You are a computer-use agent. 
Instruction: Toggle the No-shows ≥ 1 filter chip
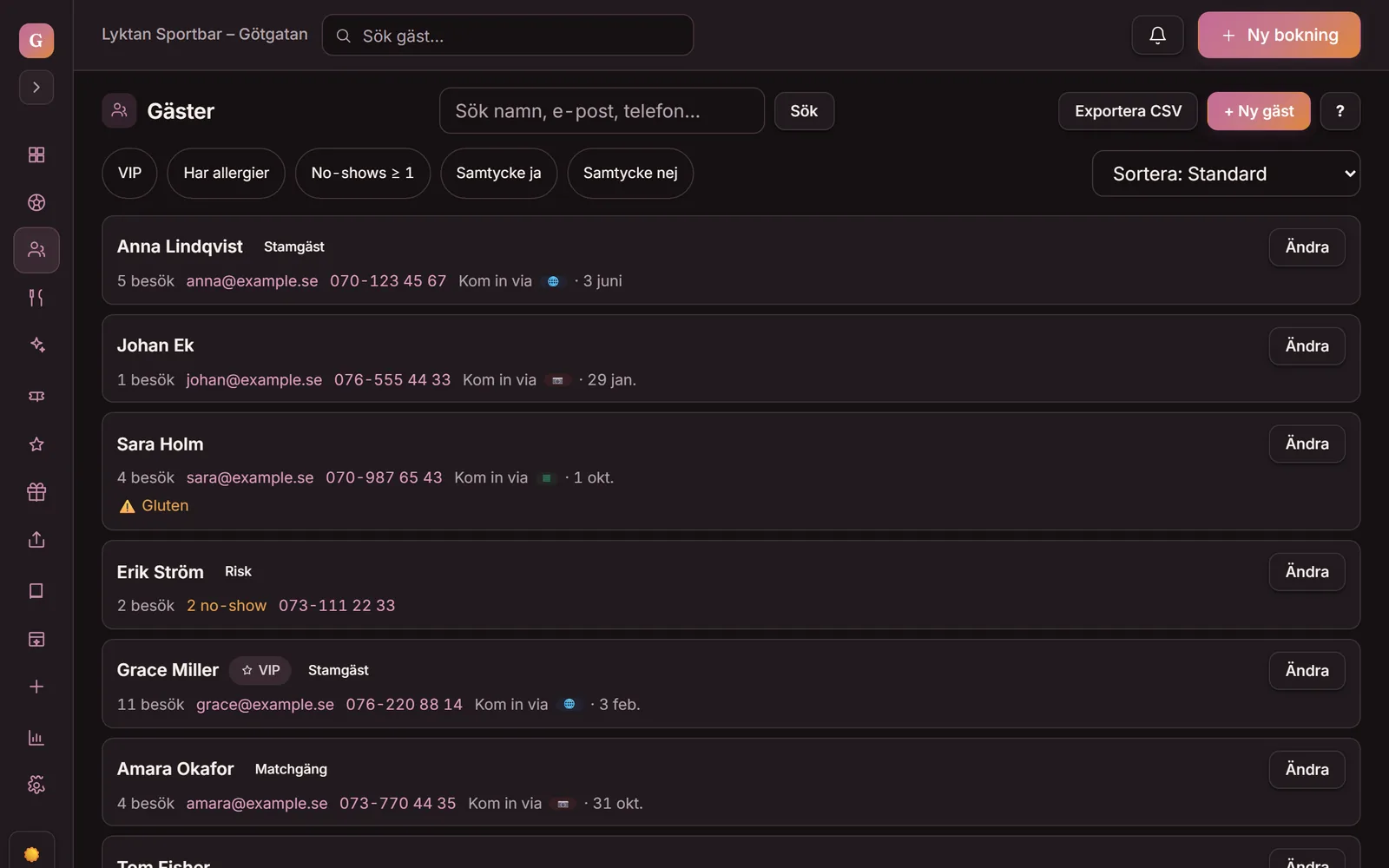[363, 173]
